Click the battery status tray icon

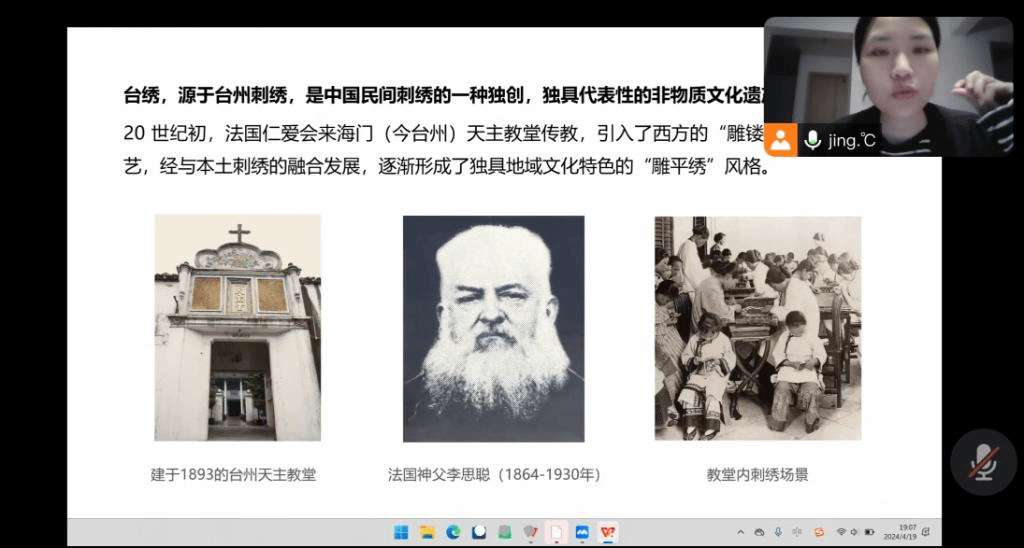tap(869, 532)
